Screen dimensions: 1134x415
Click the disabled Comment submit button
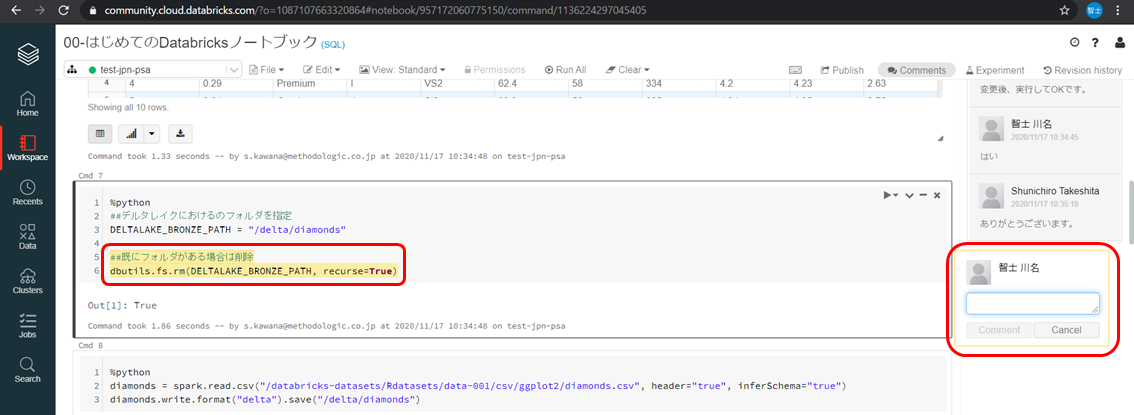[999, 330]
